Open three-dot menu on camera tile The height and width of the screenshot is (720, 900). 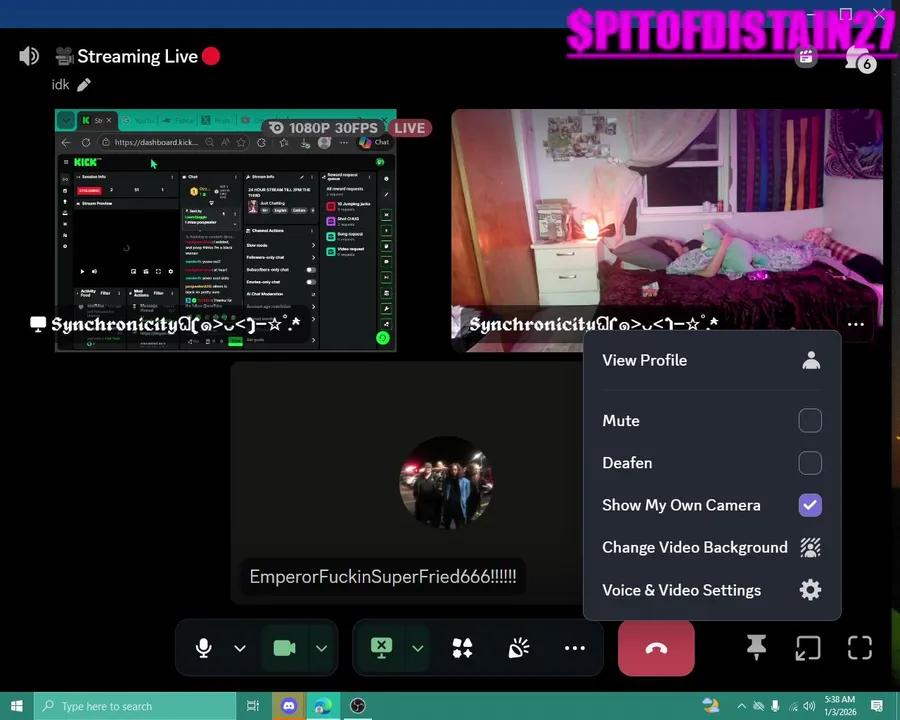855,324
